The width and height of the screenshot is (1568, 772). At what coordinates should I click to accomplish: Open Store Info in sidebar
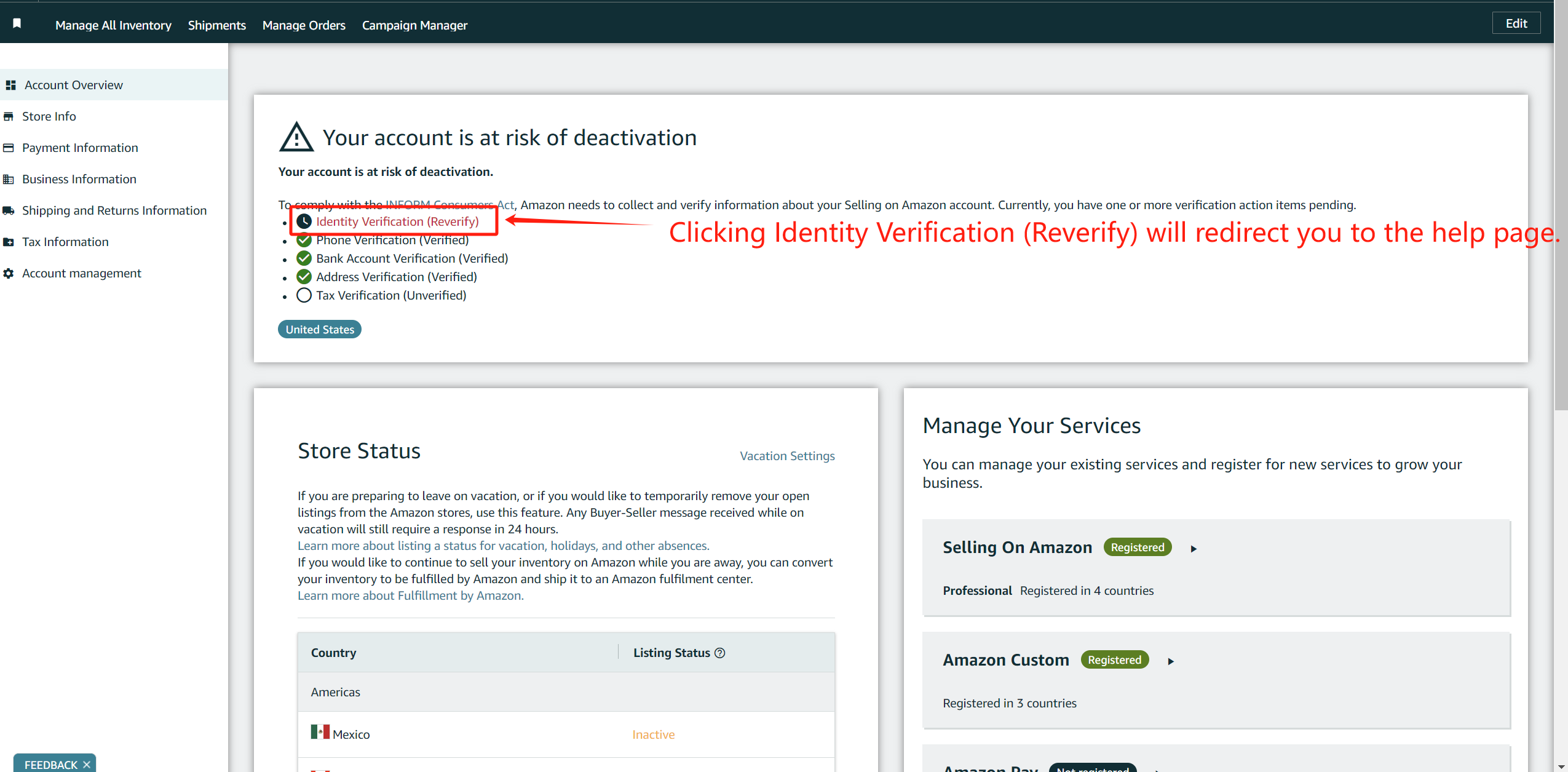49,116
